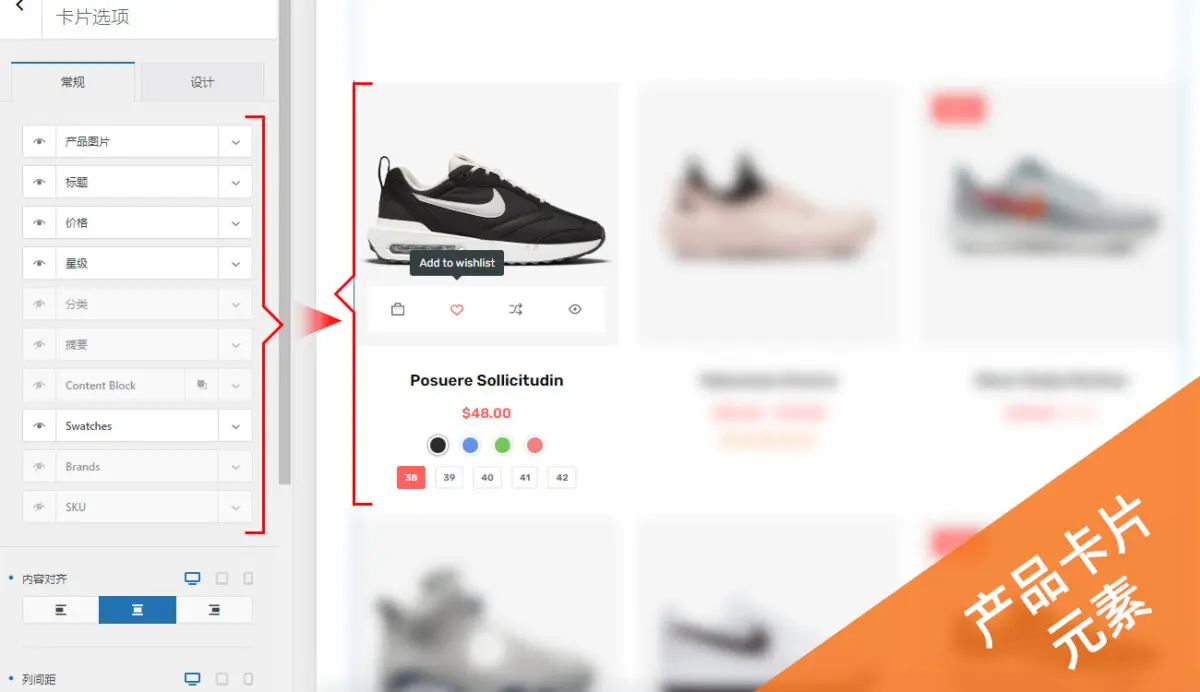Duplicate the Content Block element
Screen dimensions: 1200x692
(202, 385)
